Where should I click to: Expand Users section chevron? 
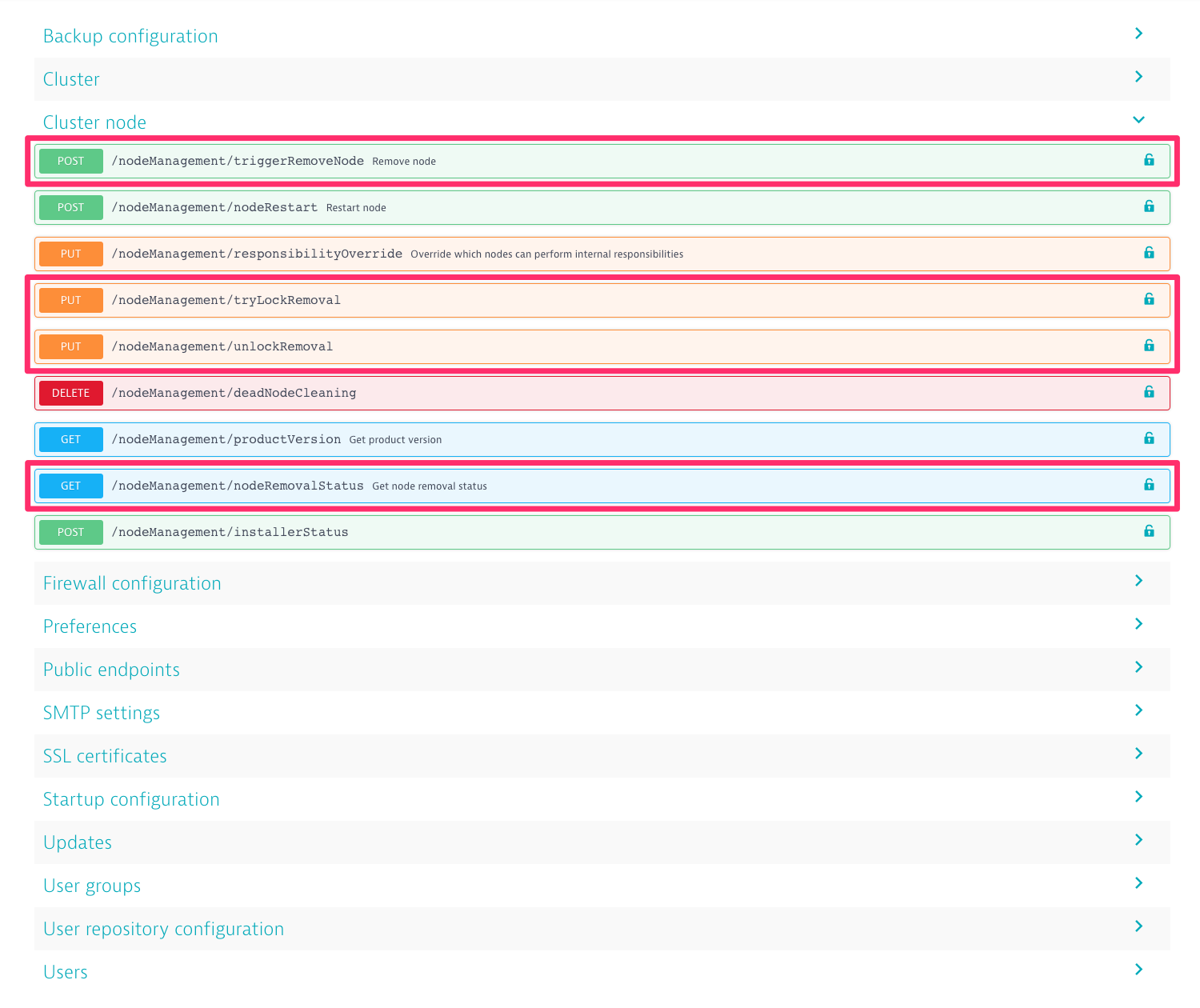click(1138, 970)
